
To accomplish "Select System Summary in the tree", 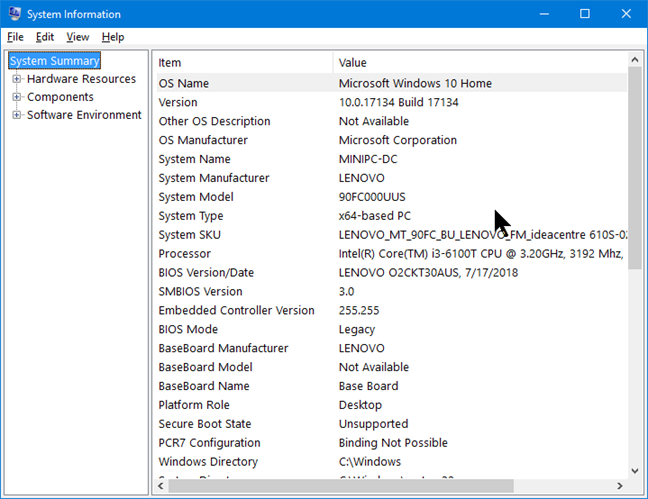I will point(55,61).
